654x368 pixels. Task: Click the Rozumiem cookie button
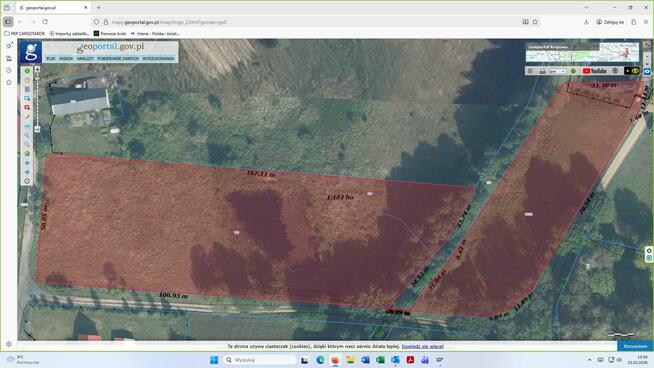(635, 346)
